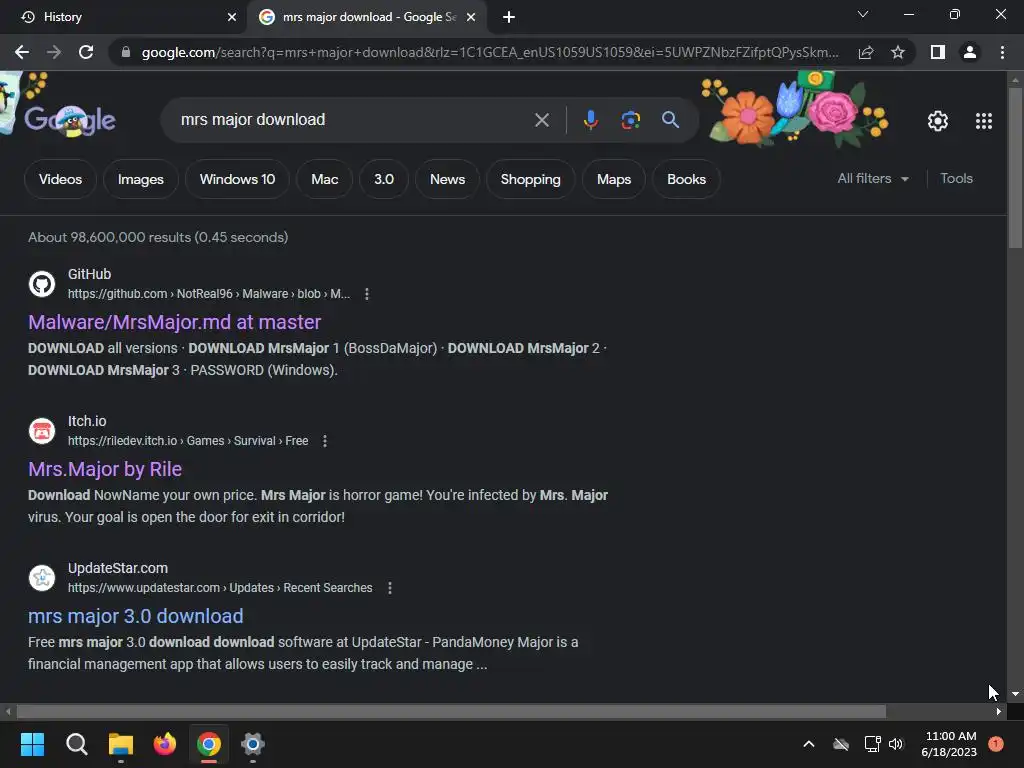Viewport: 1024px width, 768px height.
Task: Click the scroll down arrow
Action: 1015,694
